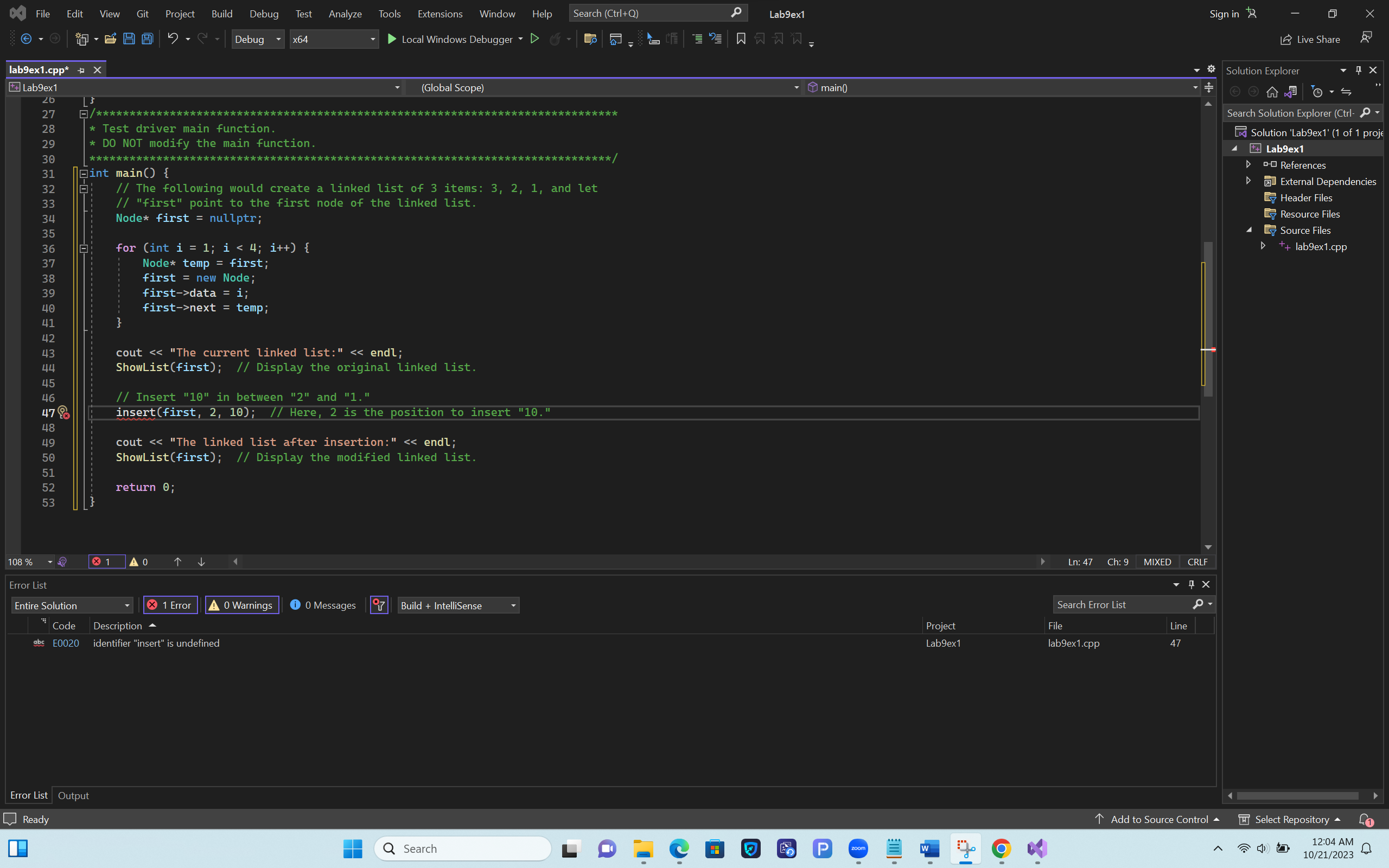Open the Debug configuration dropdown
This screenshot has height=868, width=1389.
pos(258,39)
